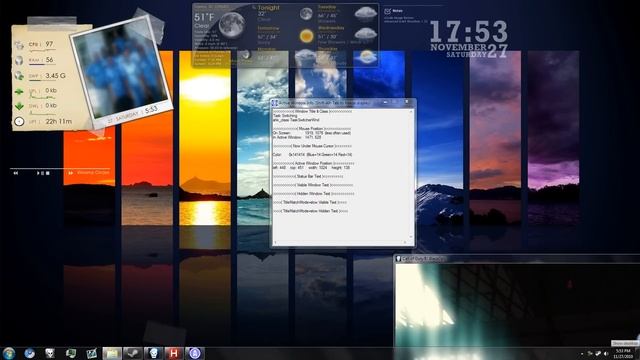Open the volume speaker tray icon

606,353
